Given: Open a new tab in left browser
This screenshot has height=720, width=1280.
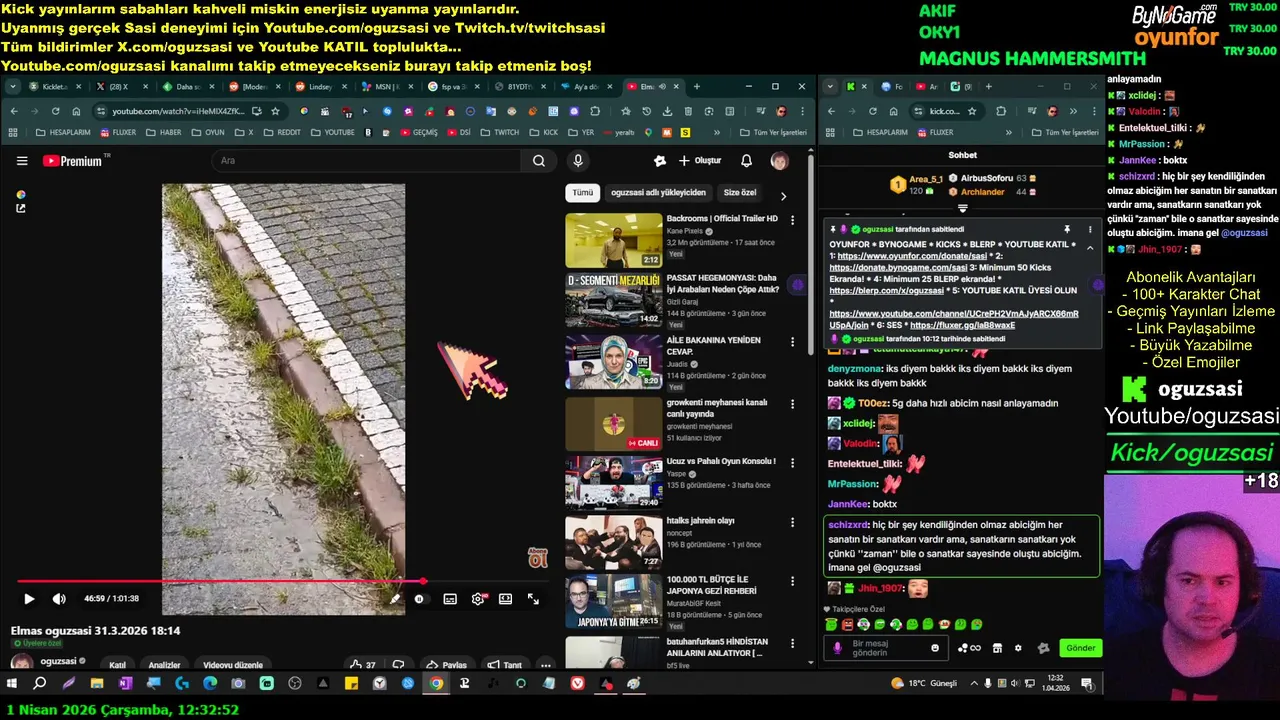Looking at the screenshot, I should click(x=697, y=87).
